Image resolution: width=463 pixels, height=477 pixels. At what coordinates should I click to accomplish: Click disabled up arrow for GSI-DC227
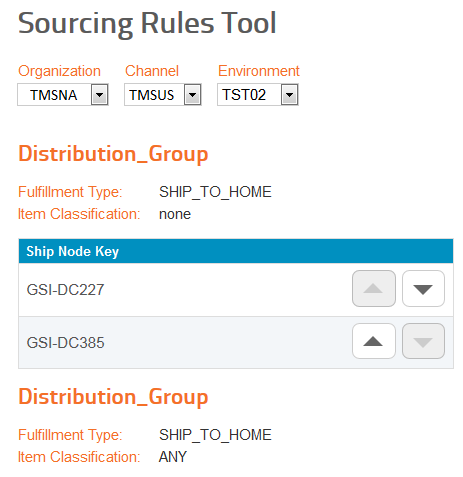(x=374, y=289)
